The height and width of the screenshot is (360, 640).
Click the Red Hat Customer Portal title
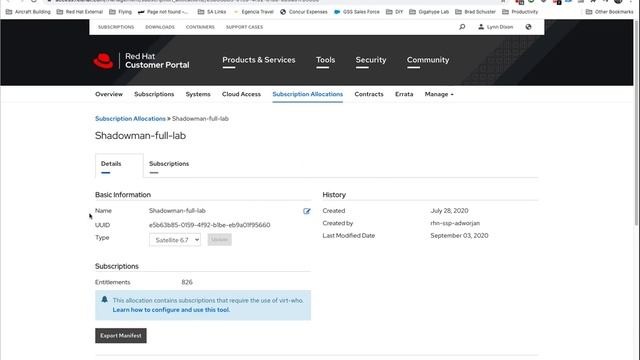157,61
